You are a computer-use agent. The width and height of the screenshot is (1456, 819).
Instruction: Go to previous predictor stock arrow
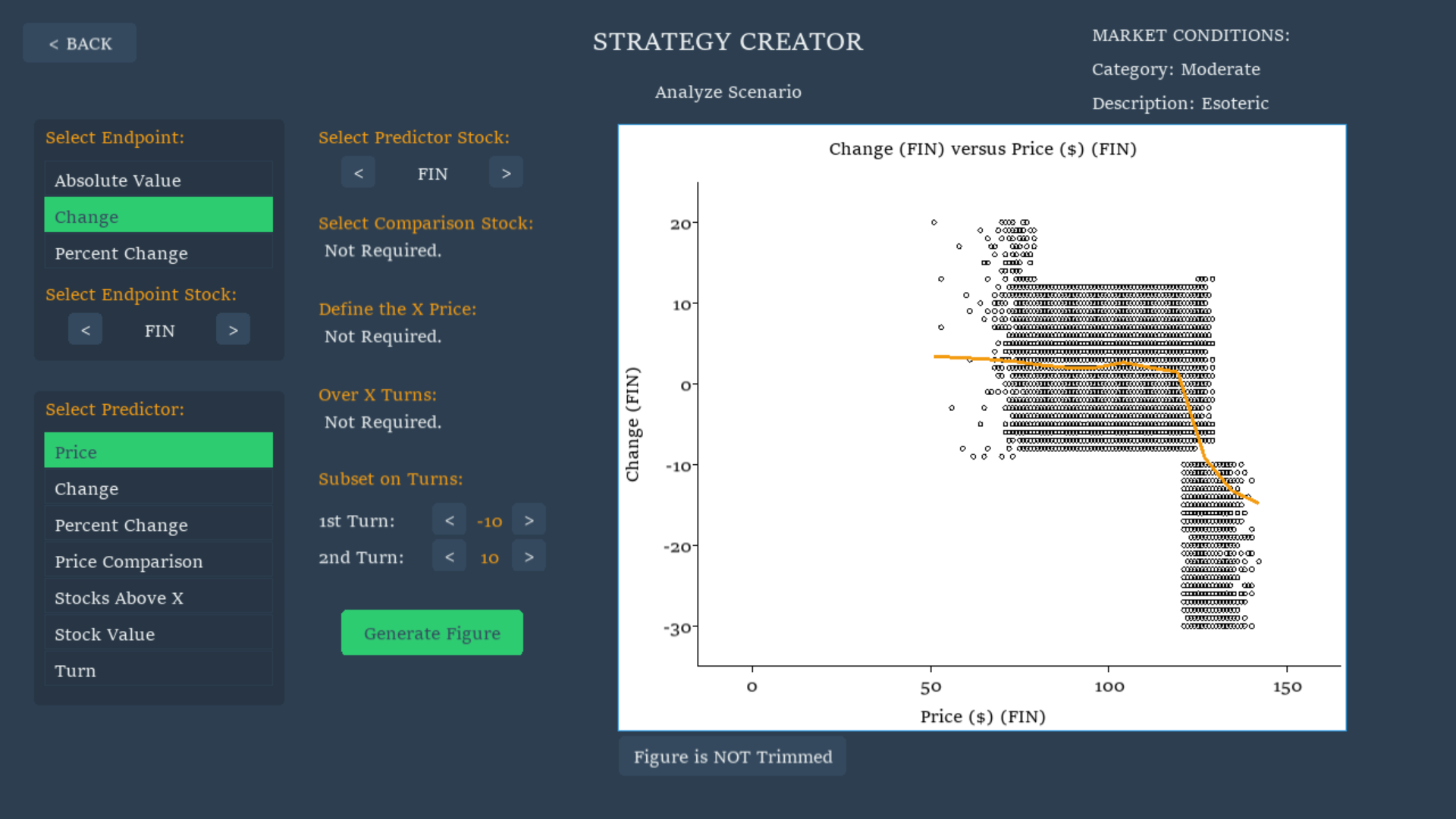(358, 173)
